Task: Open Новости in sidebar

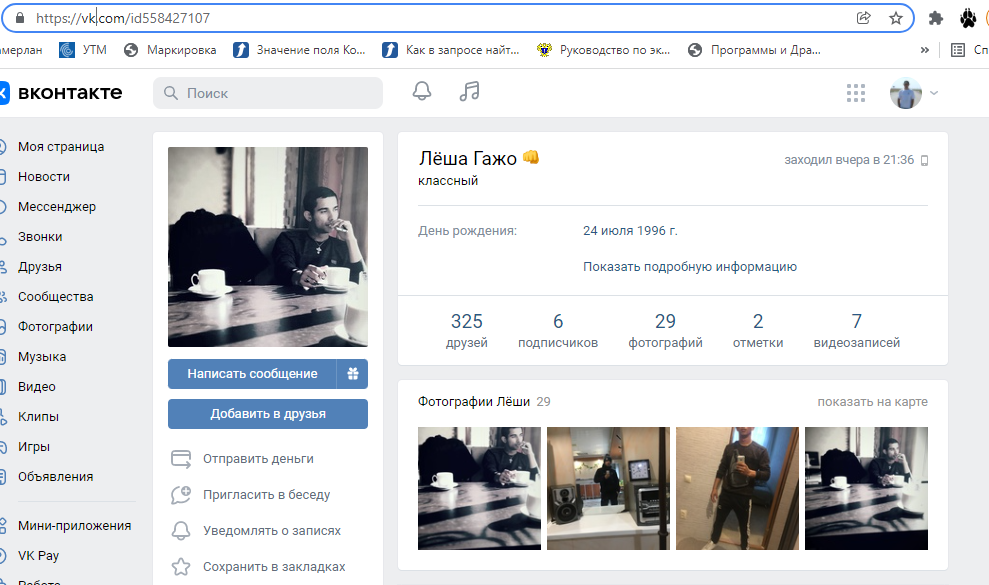Action: [x=44, y=177]
